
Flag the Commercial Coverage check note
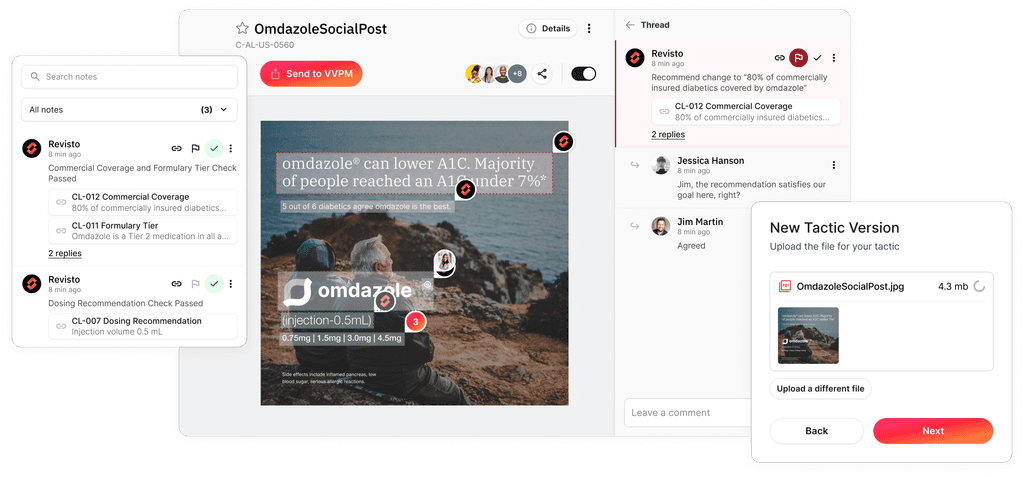tap(195, 148)
